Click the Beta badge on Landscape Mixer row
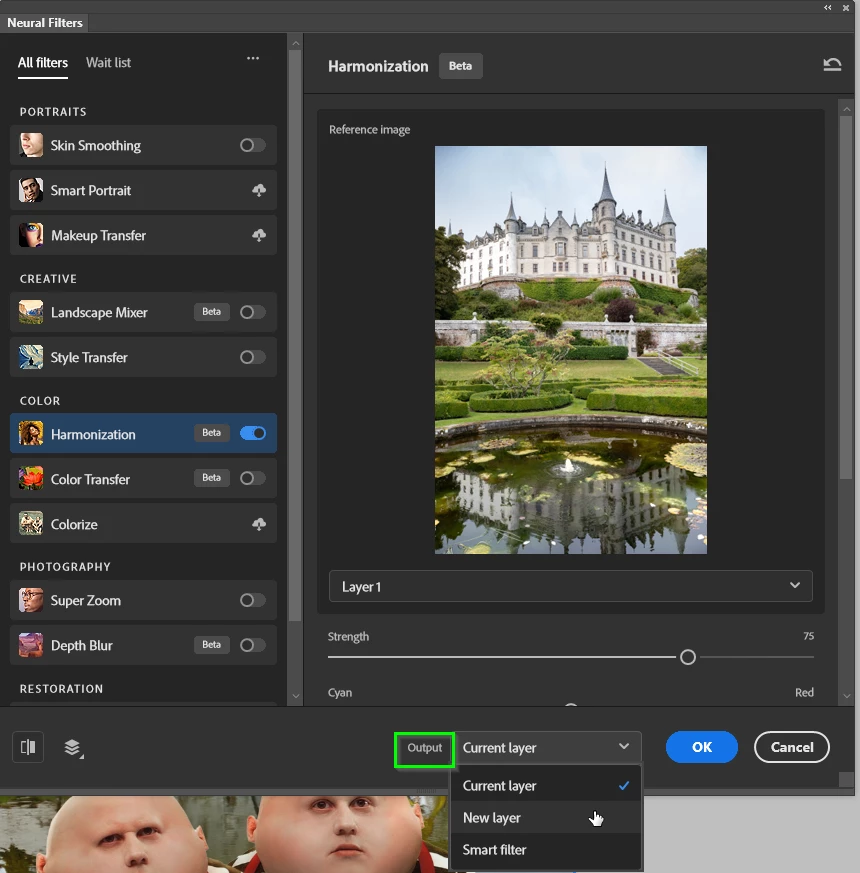Screen dimensions: 860x873 point(212,312)
